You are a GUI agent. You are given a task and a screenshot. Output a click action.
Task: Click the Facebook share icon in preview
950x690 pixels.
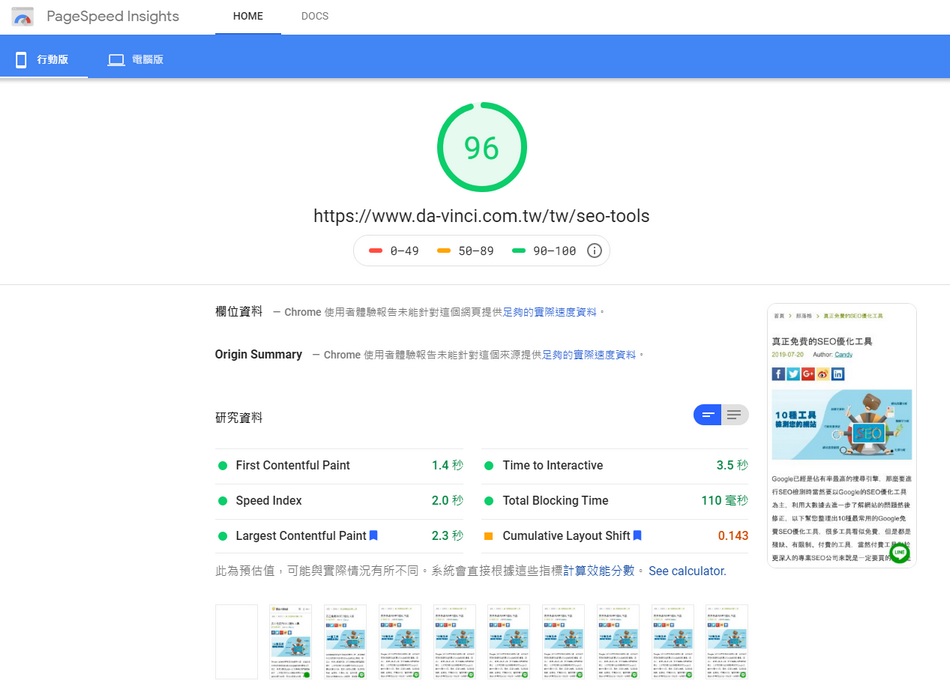pyautogui.click(x=779, y=374)
